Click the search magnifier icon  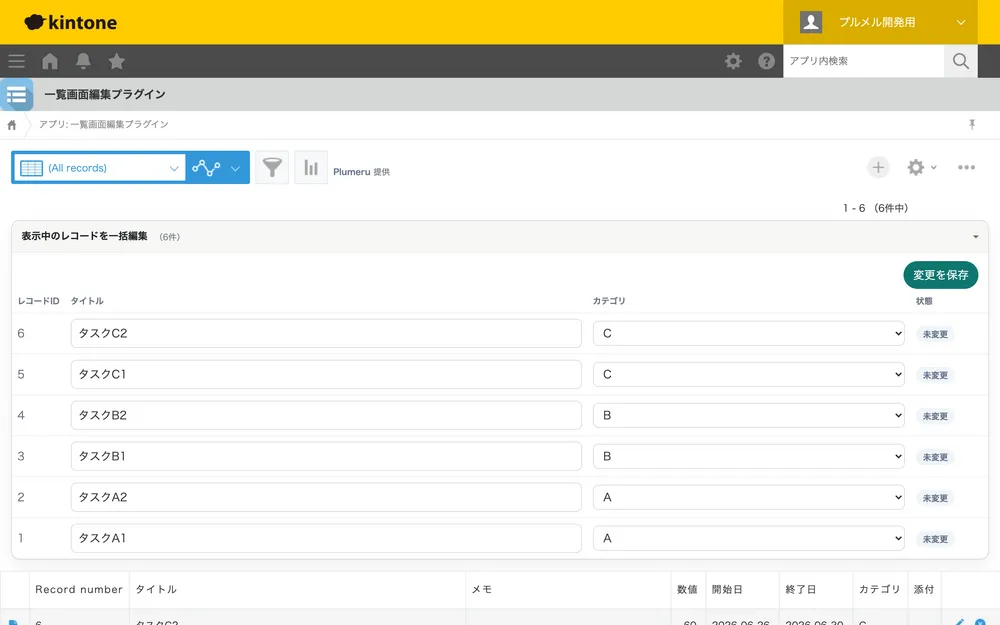960,61
